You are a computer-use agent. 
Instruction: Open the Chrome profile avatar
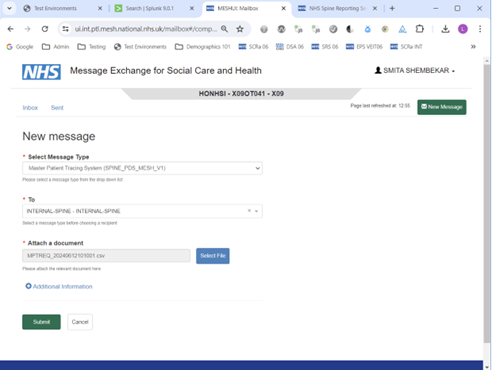[x=463, y=29]
